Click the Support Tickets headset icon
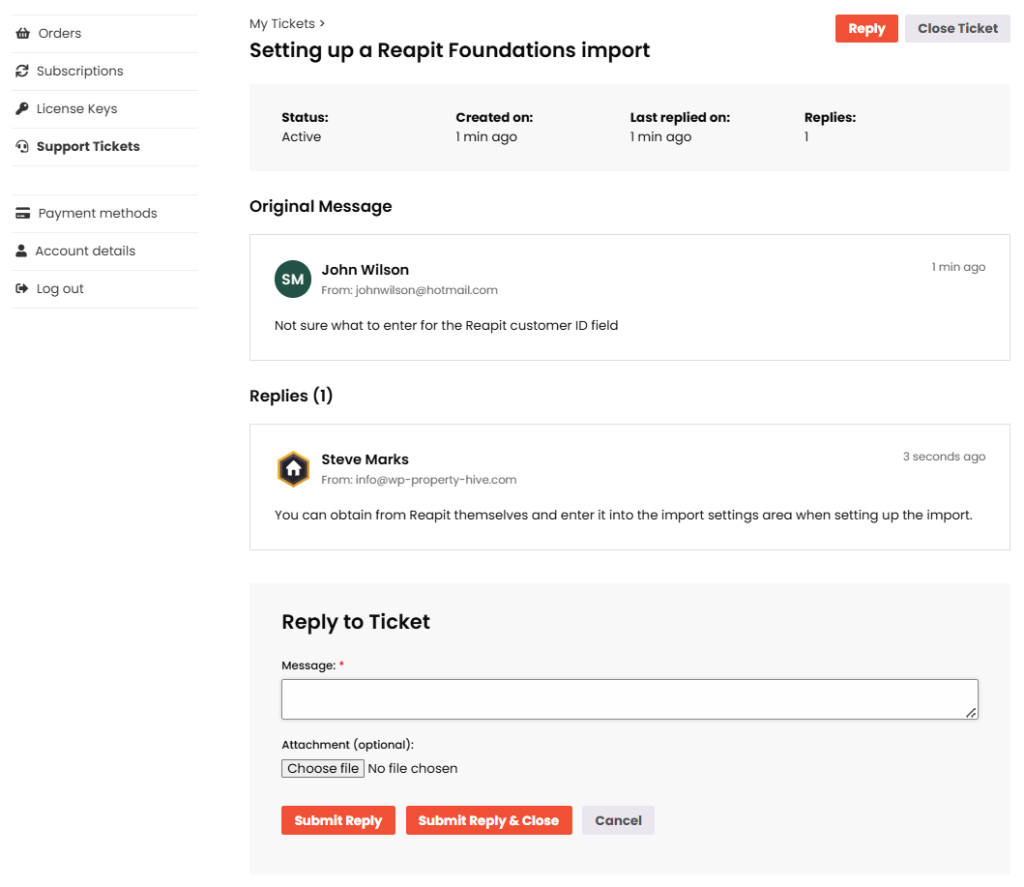 tap(22, 146)
